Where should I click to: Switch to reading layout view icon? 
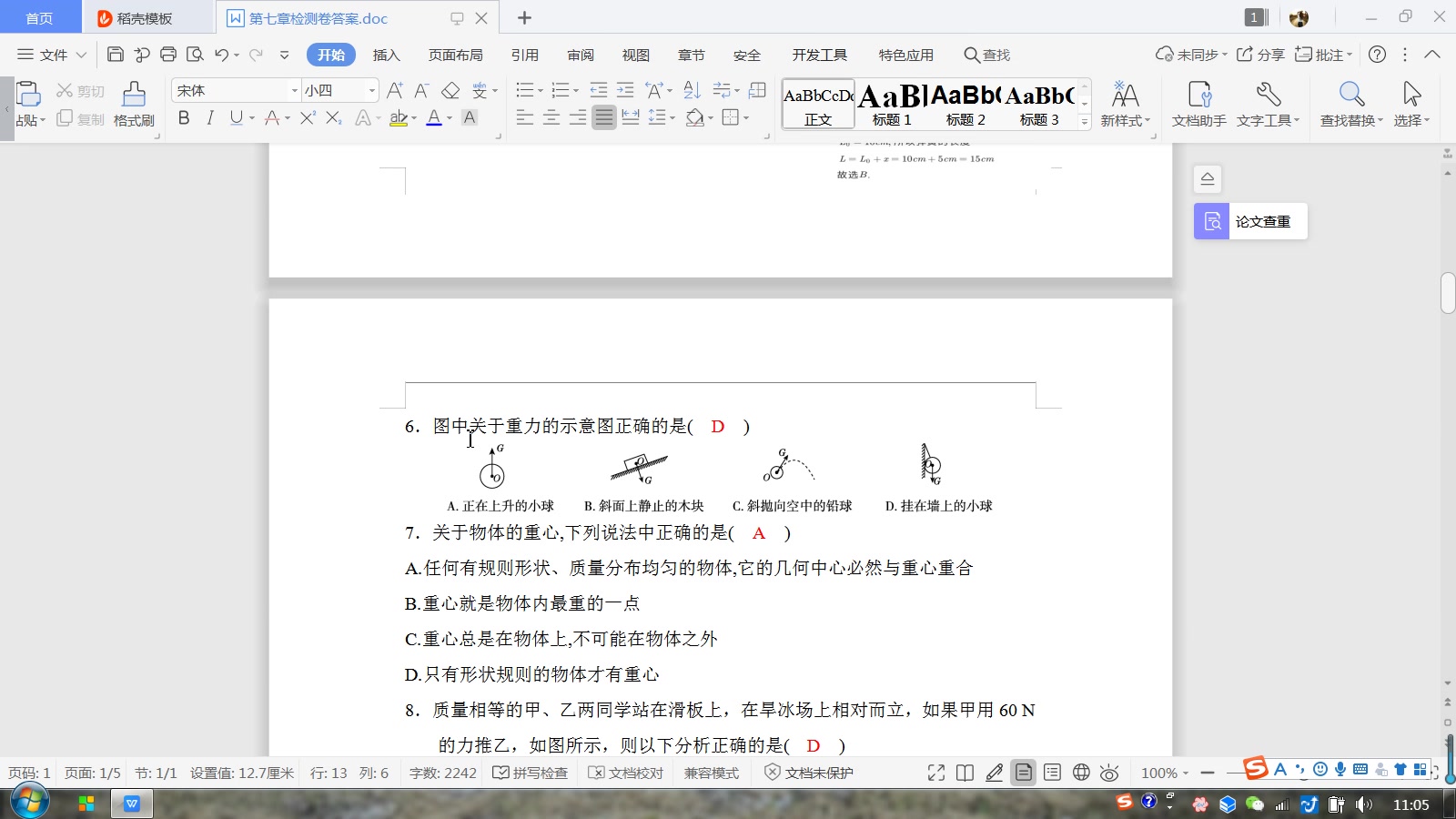click(x=966, y=773)
